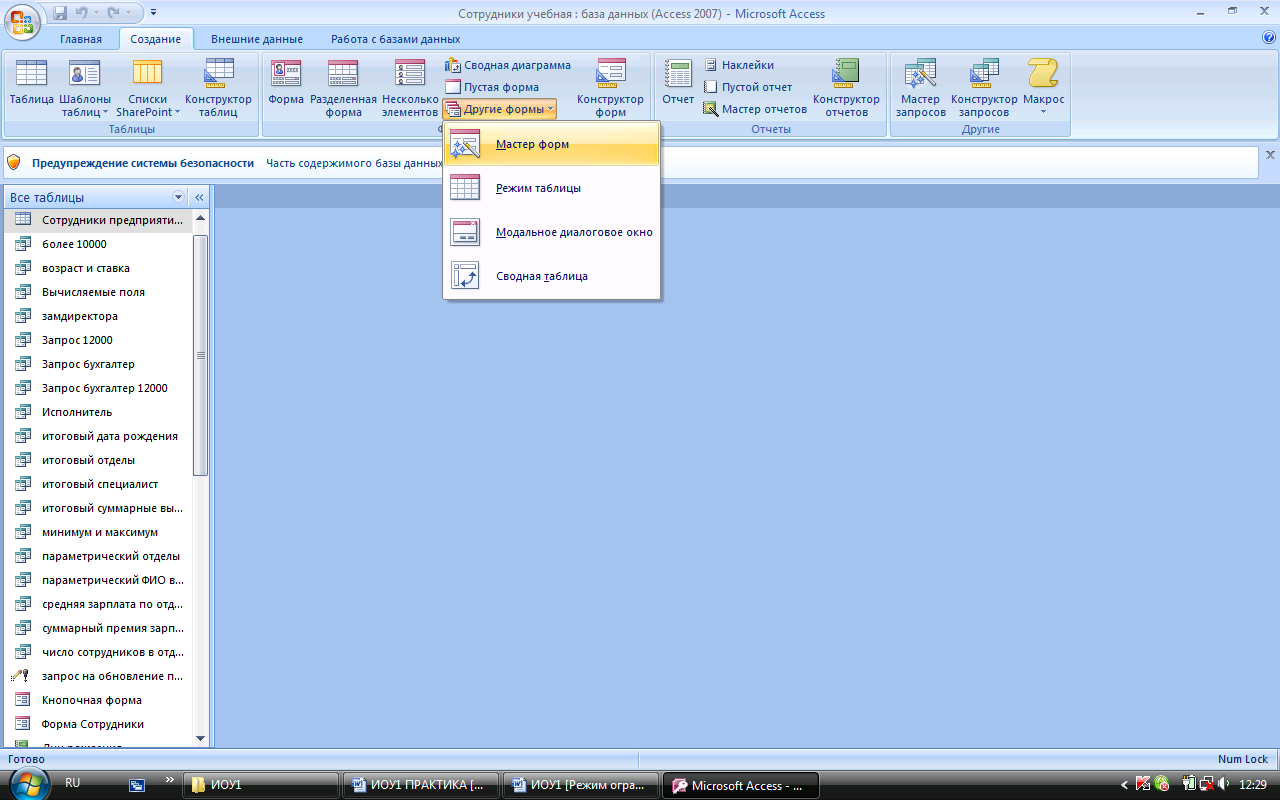Click the Конструктор отчетов button
Screen dimensions: 1280x800
(846, 87)
